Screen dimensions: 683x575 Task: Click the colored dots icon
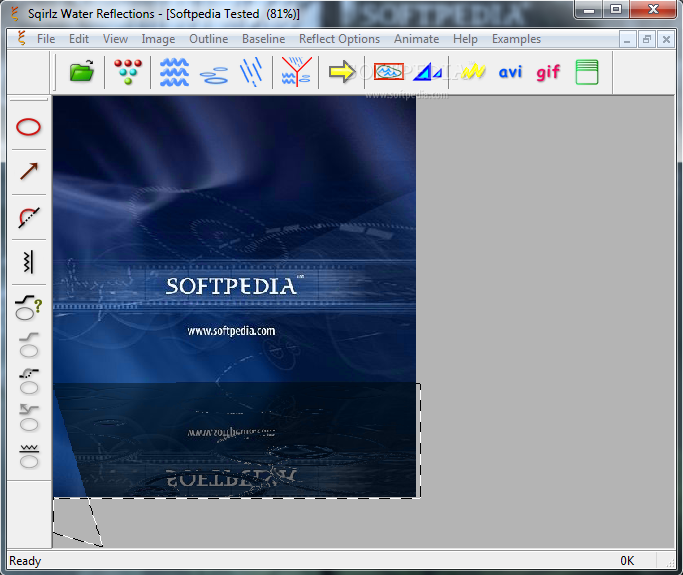coord(128,72)
